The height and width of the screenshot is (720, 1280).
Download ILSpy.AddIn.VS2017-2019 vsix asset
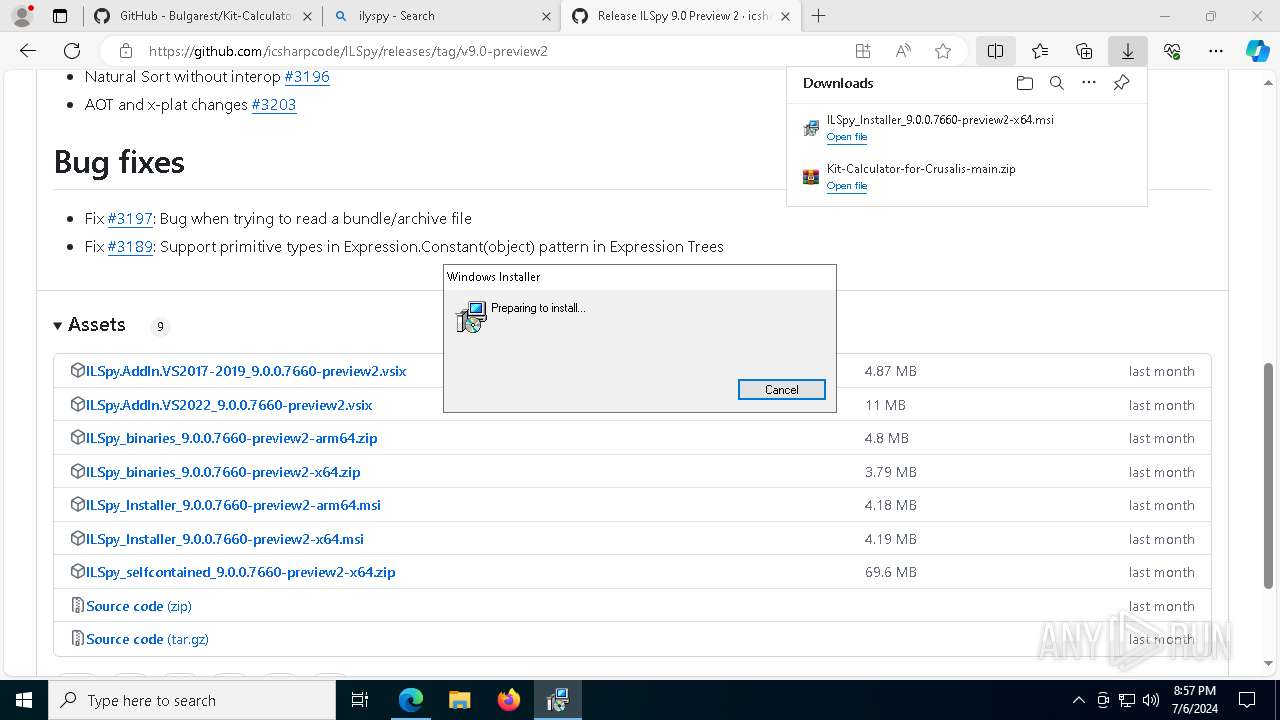point(246,371)
